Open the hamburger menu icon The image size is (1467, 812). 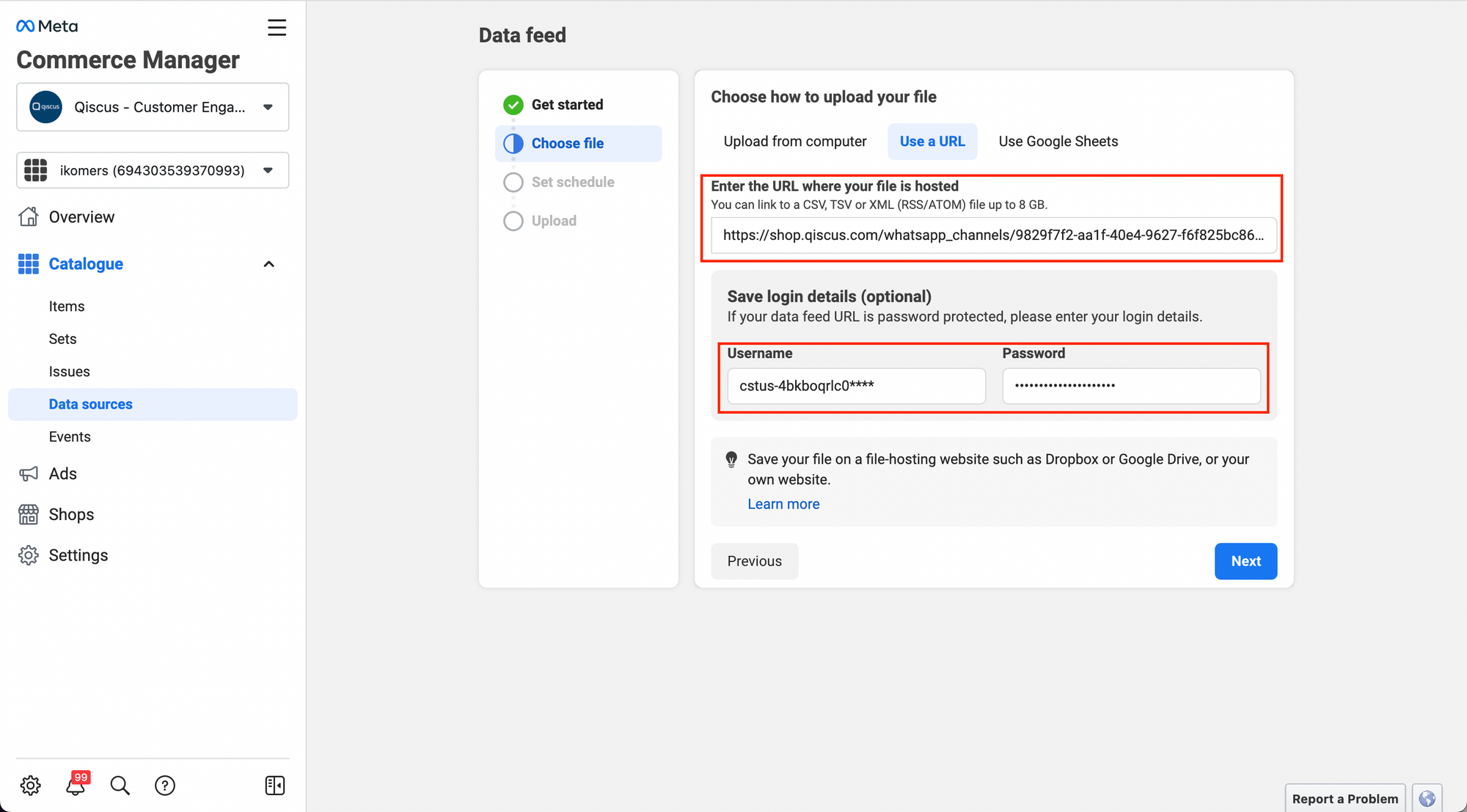click(x=277, y=28)
